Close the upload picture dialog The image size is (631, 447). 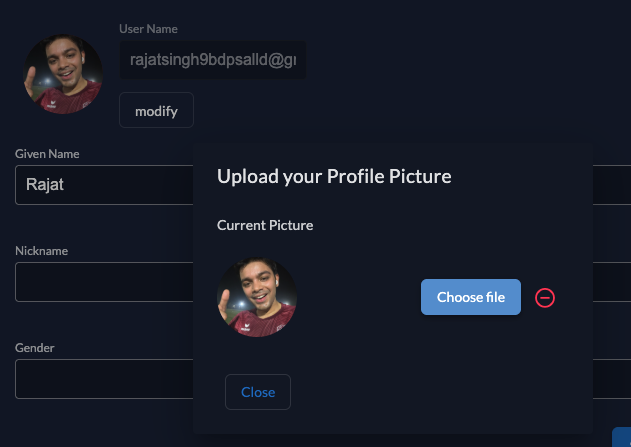[257, 392]
